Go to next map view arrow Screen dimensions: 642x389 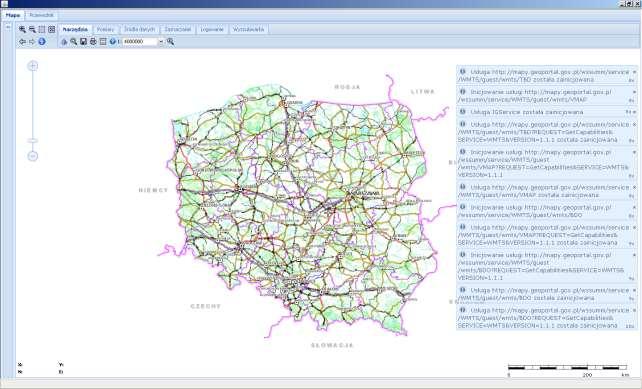coord(32,41)
